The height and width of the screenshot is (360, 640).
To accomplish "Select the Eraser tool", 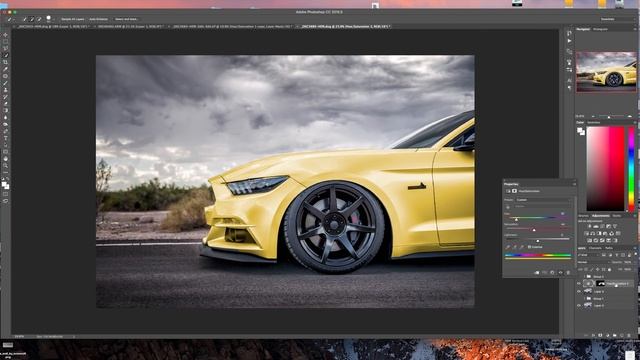I will tap(5, 104).
